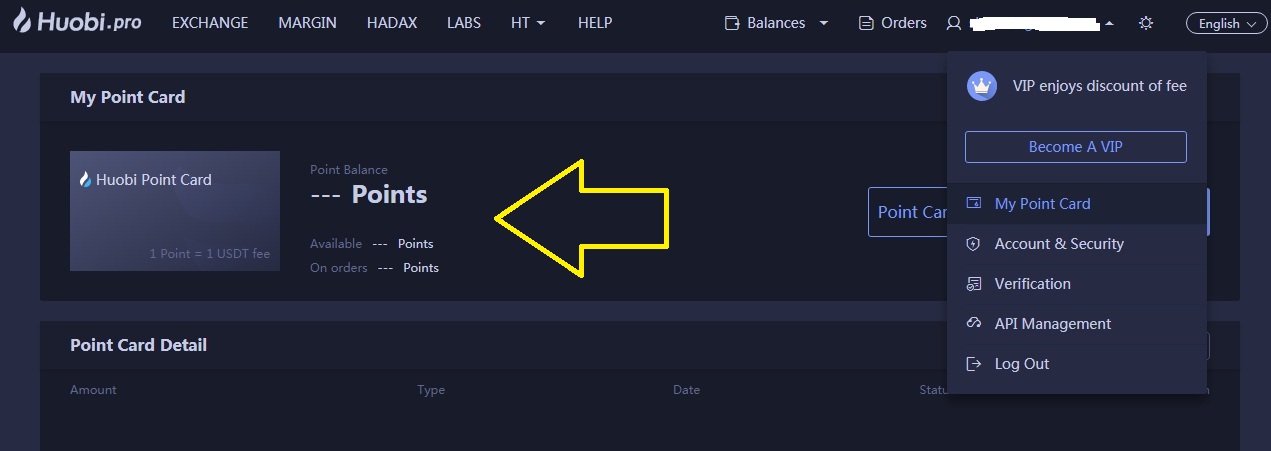Click the My Point Card heading
Viewport: 1271px width, 451px height.
click(x=128, y=97)
